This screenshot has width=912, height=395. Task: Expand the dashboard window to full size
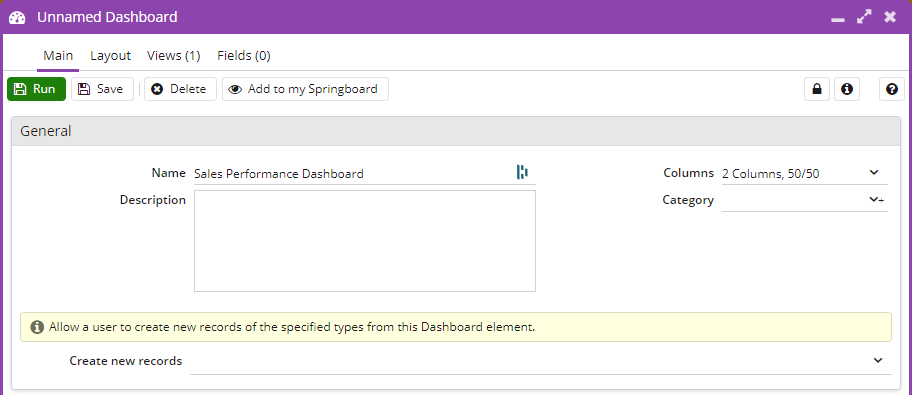[864, 17]
